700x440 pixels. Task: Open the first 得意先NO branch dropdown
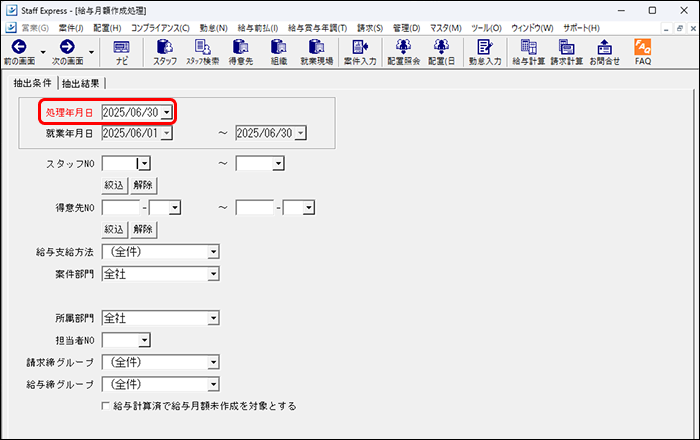175,208
